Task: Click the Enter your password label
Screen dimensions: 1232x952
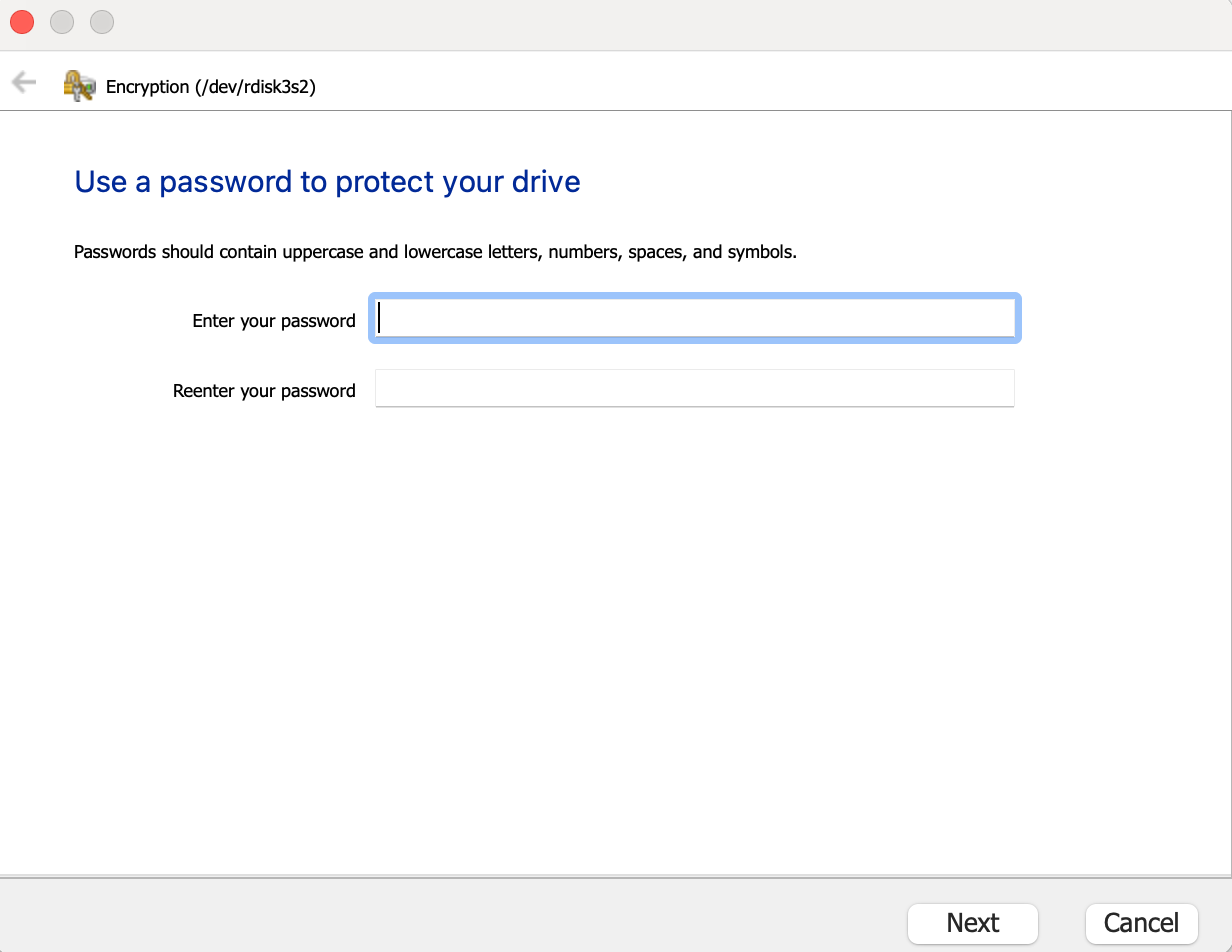Action: (274, 321)
